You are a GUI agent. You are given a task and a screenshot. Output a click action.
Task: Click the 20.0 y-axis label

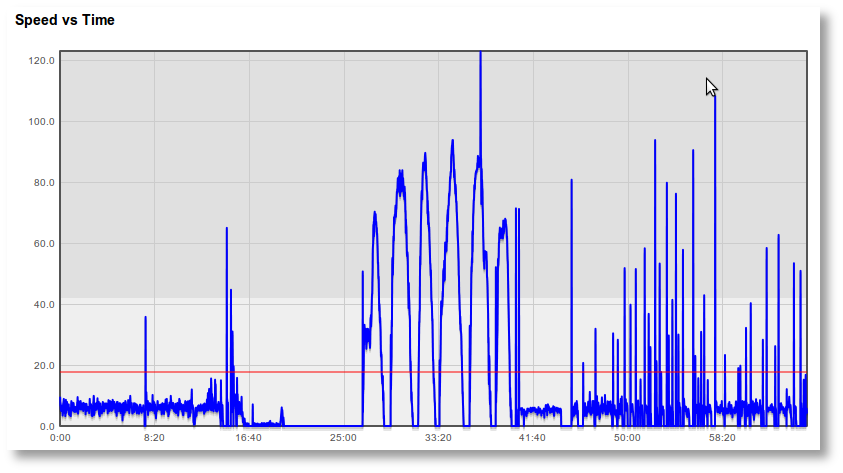click(x=44, y=366)
